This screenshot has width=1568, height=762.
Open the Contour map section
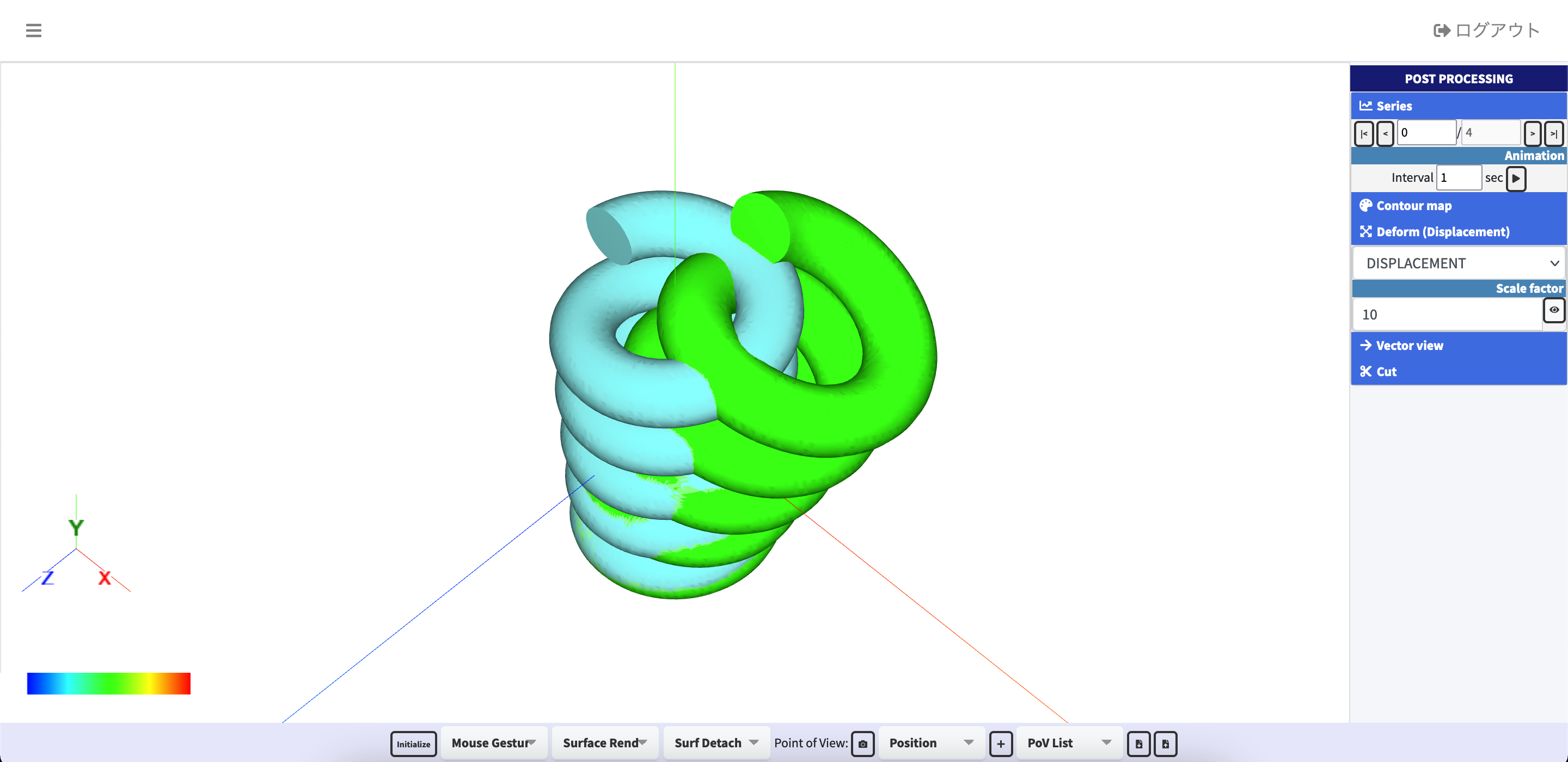(x=1459, y=206)
